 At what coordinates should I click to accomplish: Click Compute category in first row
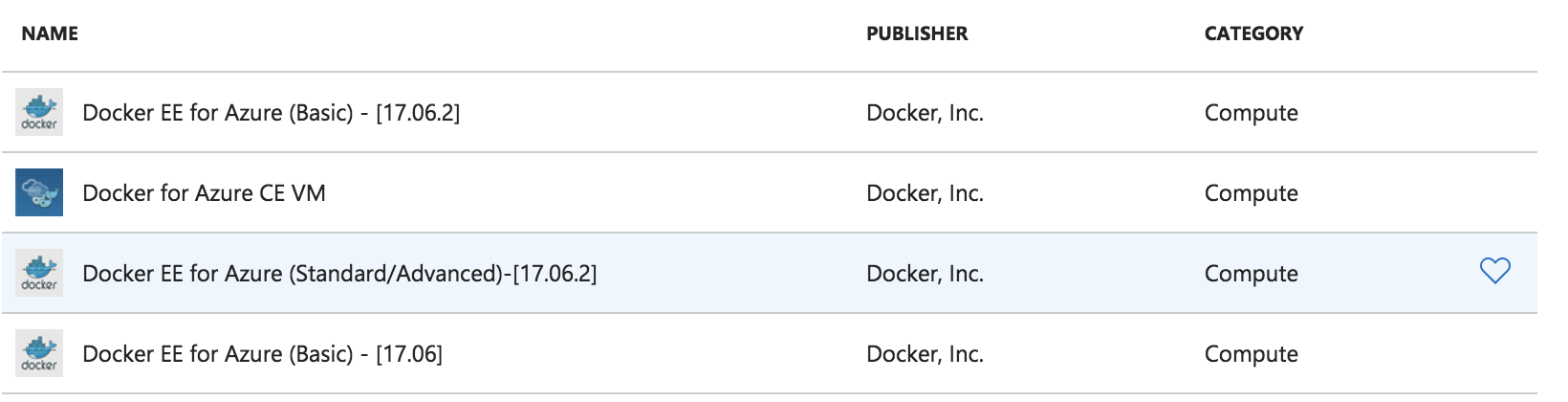click(1252, 113)
